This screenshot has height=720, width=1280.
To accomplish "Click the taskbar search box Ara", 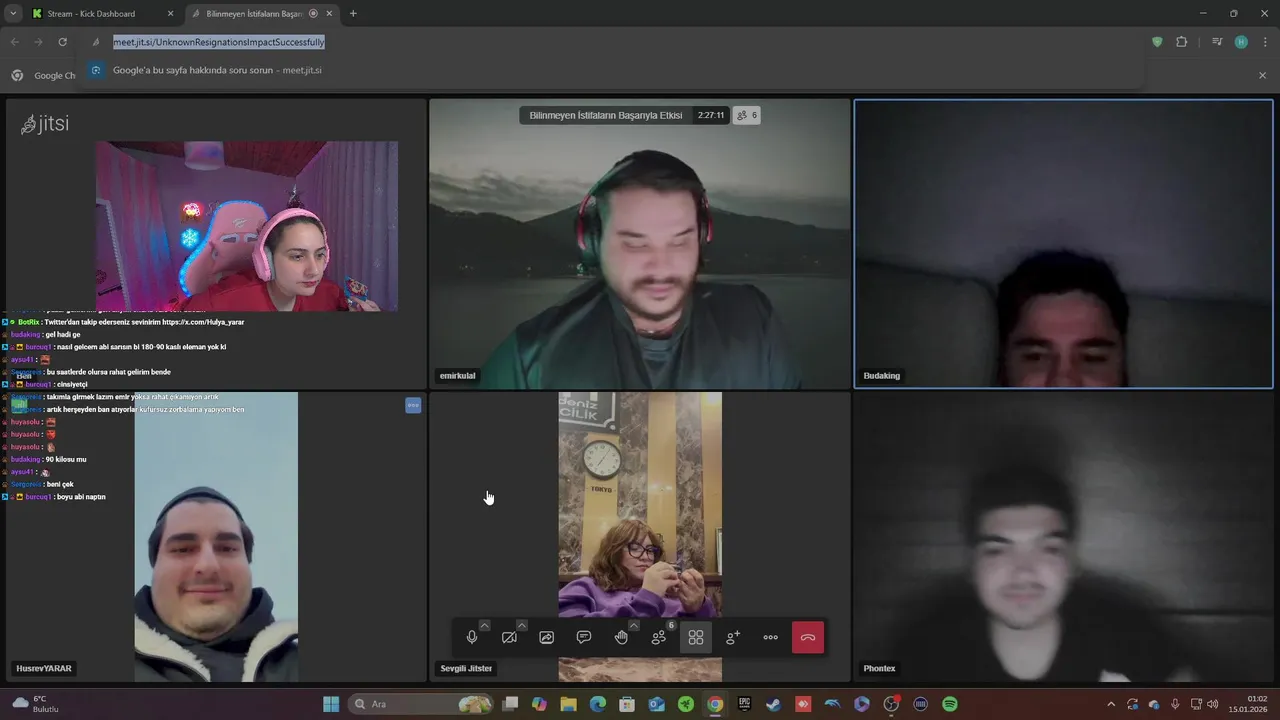I will coord(420,704).
